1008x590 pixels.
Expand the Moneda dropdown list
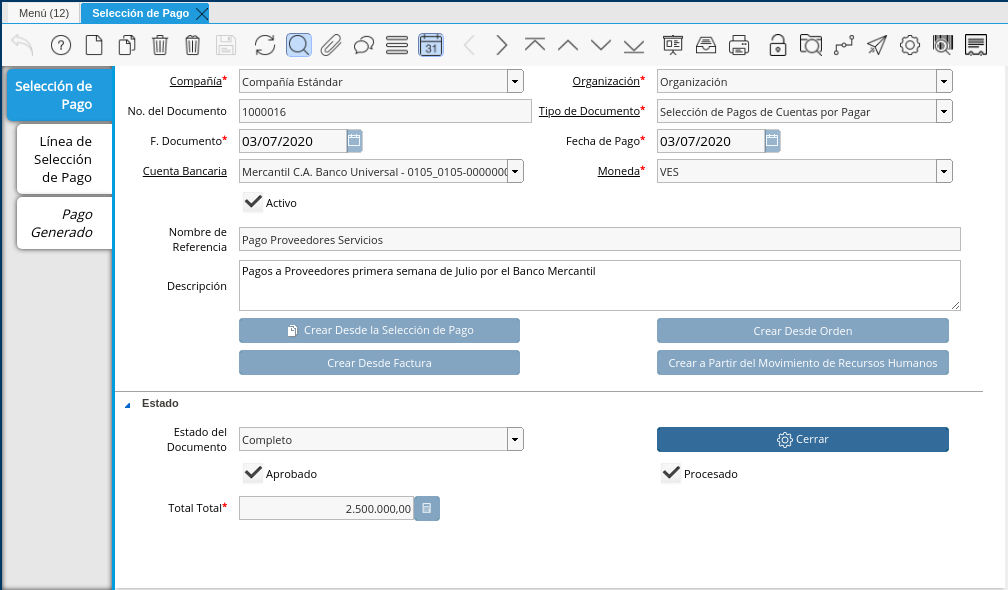click(x=944, y=172)
